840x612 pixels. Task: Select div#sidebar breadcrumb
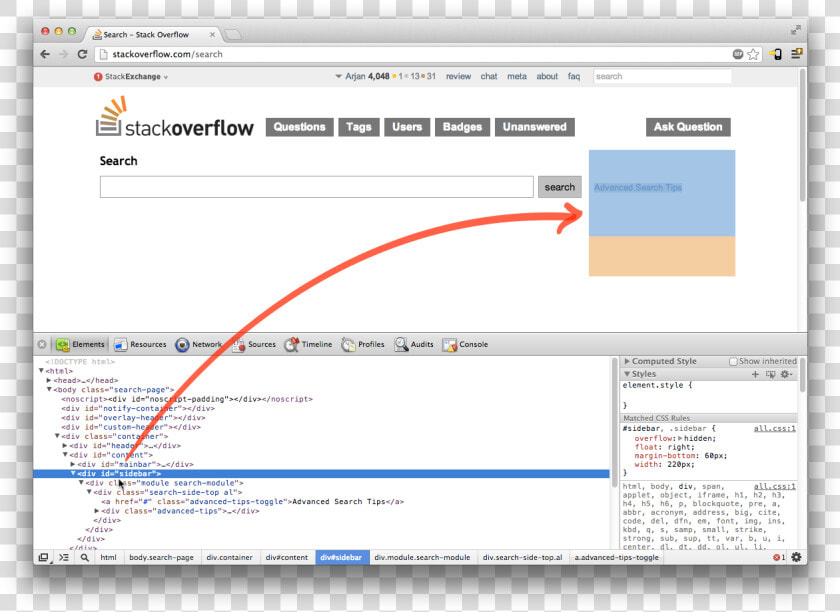click(x=341, y=558)
